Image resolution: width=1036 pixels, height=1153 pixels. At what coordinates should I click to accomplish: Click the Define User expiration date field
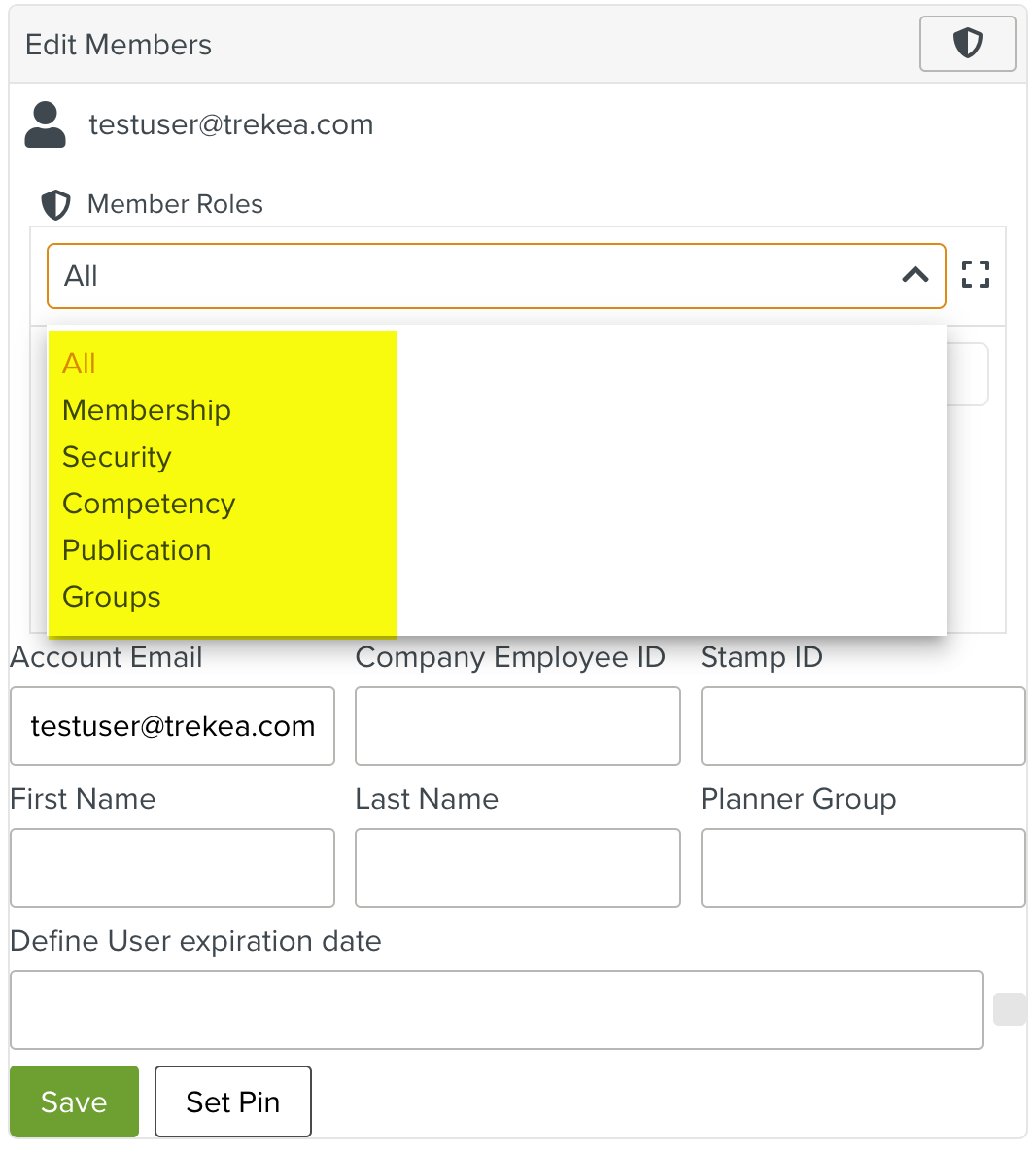(x=497, y=1009)
